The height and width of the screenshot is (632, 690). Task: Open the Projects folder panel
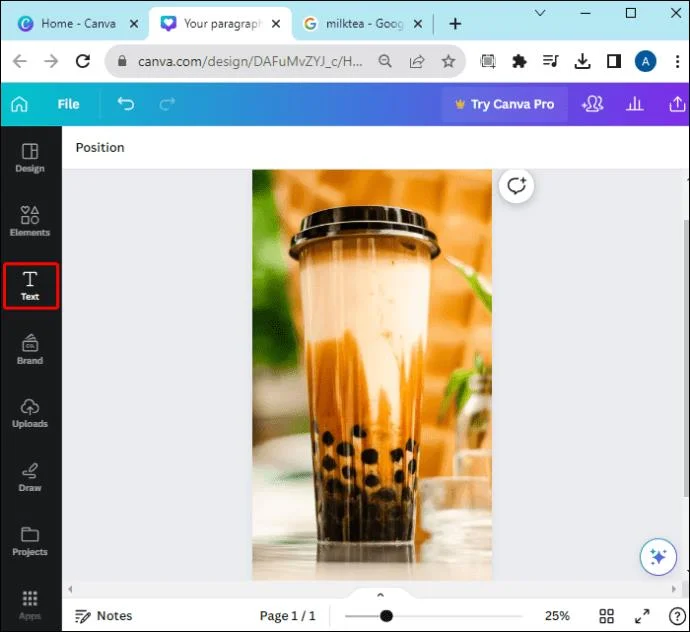click(x=30, y=541)
